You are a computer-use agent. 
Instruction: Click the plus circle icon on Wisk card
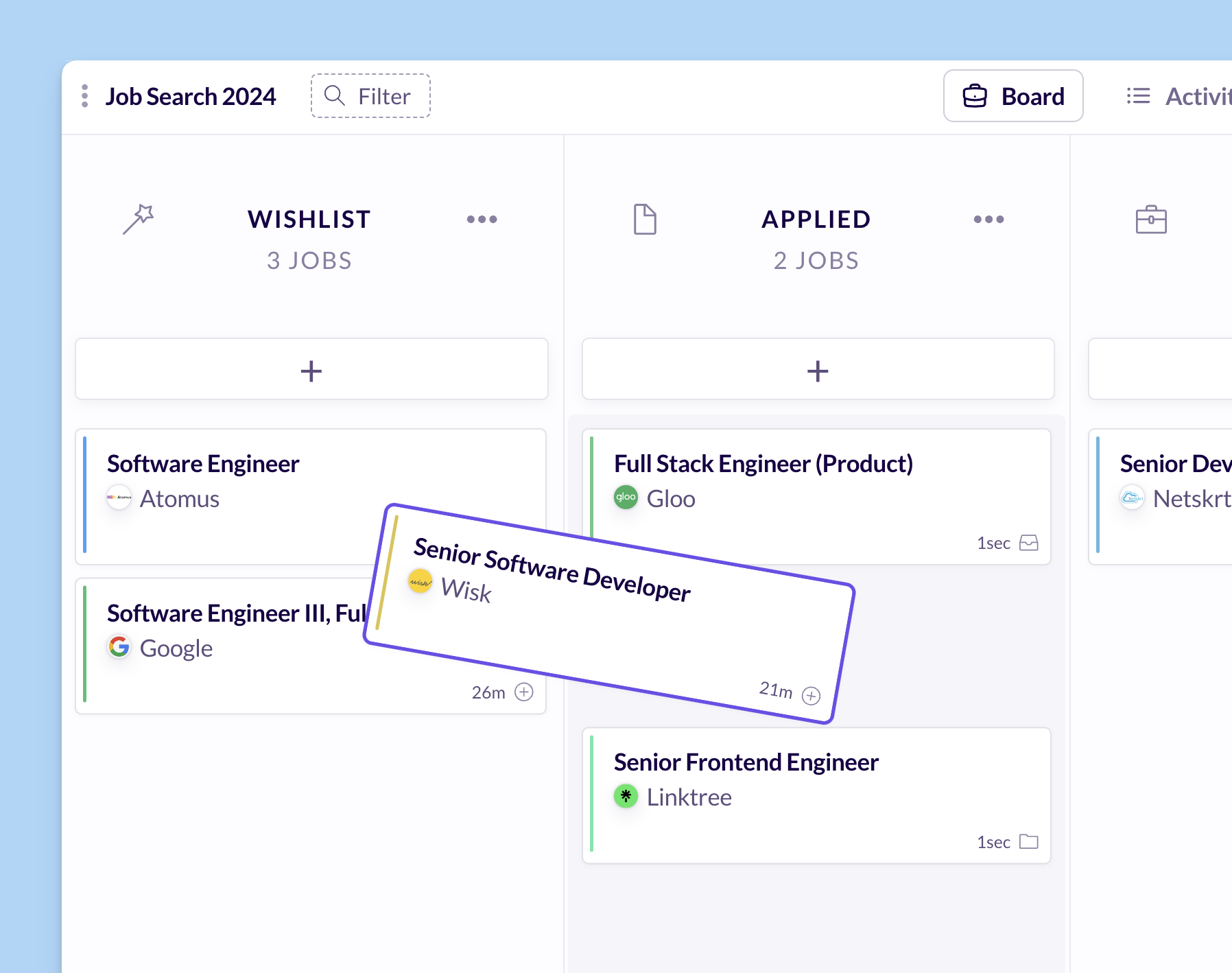pos(811,696)
